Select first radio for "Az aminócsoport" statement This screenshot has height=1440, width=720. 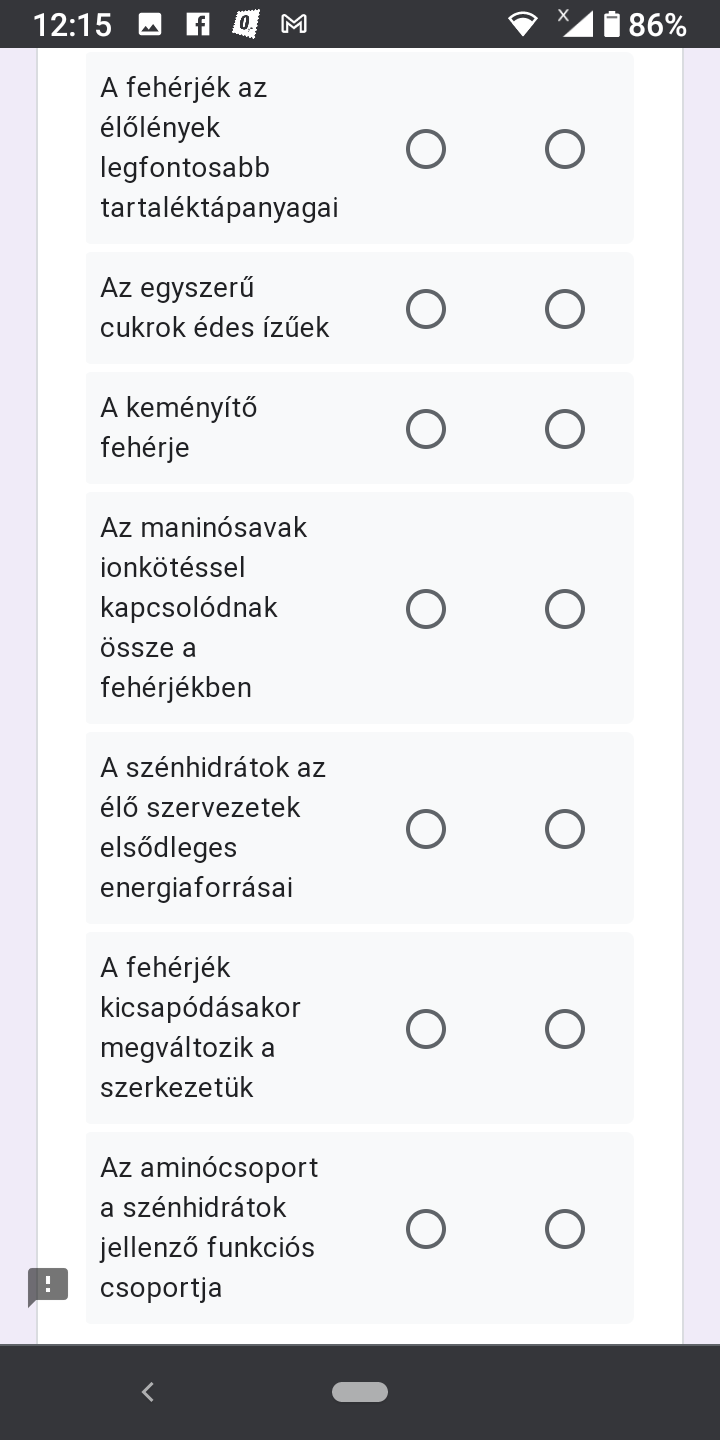coord(426,1229)
